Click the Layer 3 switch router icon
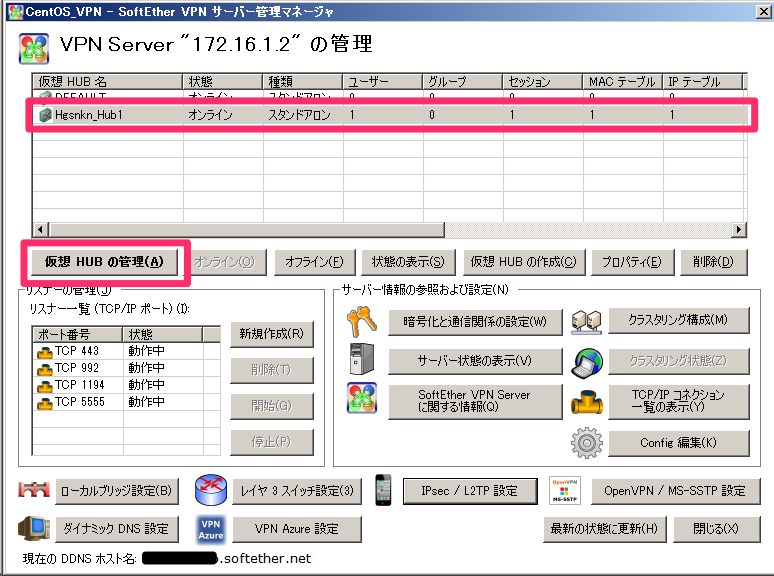 click(x=211, y=490)
